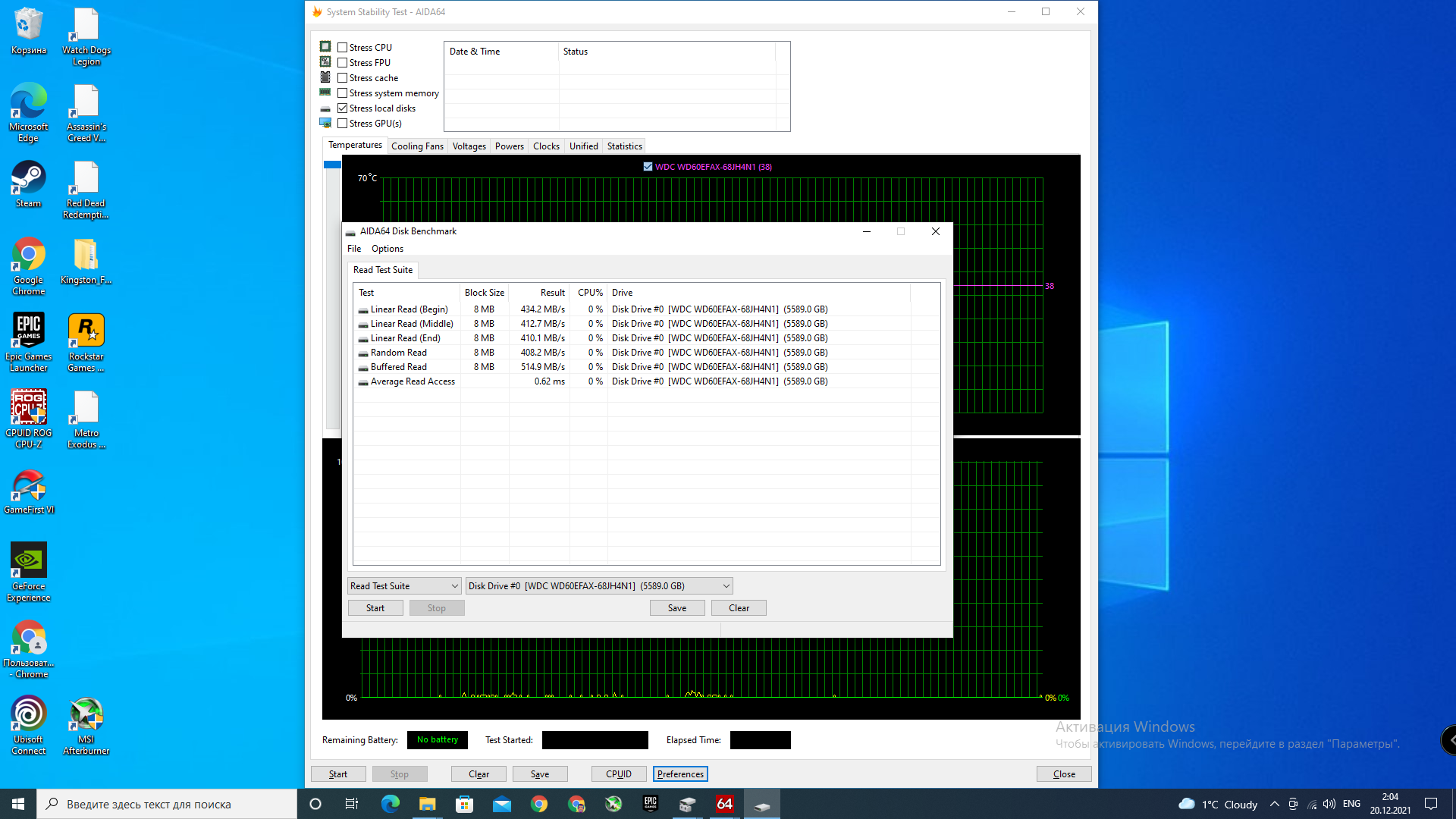Uncheck Stress local disks option
Viewport: 1456px width, 819px height.
tap(343, 108)
